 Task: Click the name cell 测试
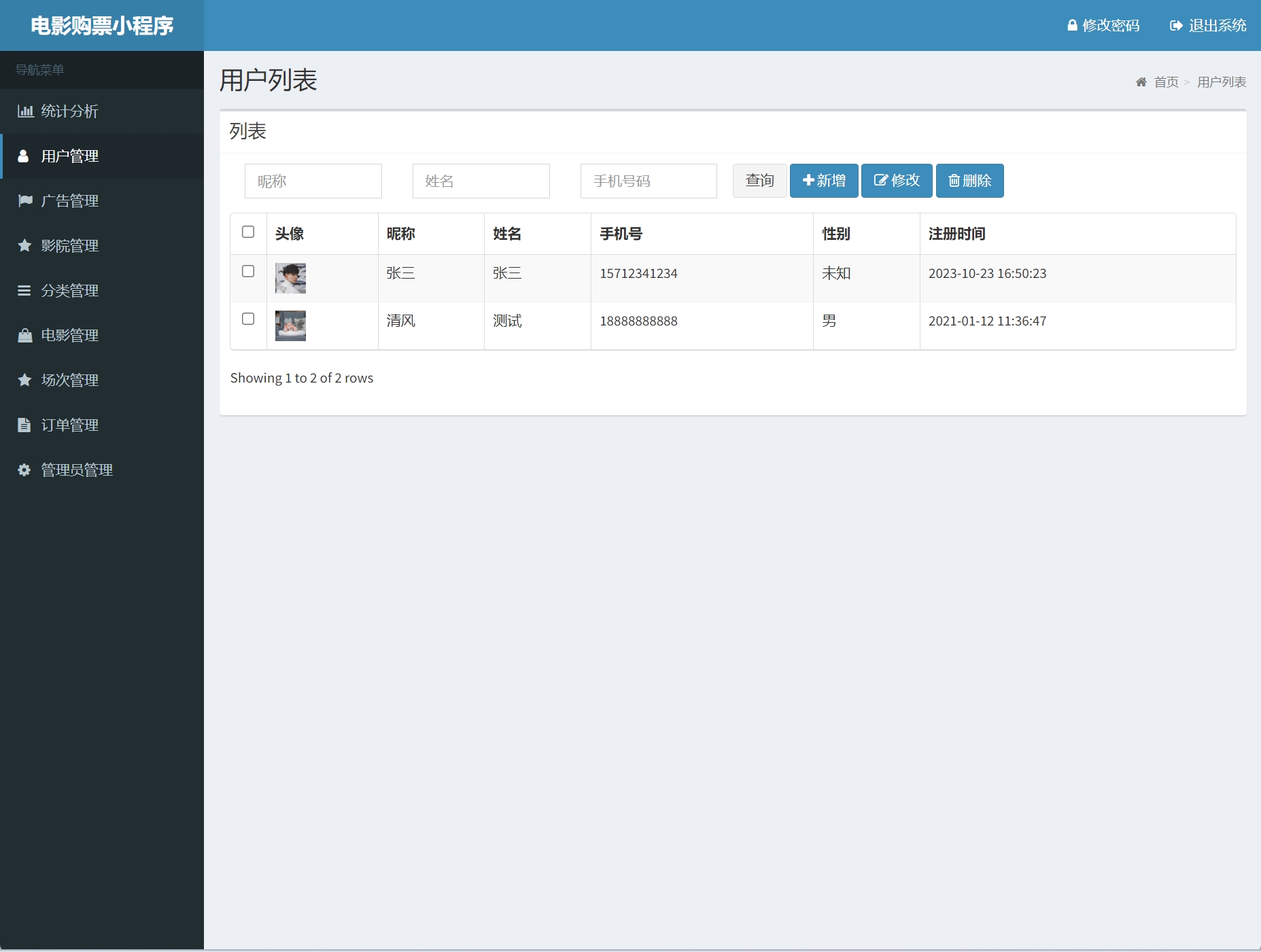click(507, 321)
